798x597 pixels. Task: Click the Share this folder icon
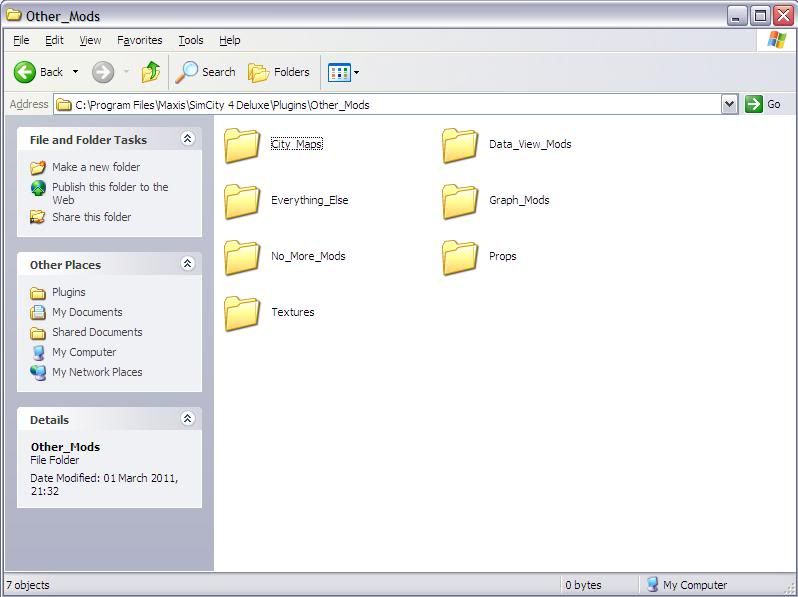[x=38, y=217]
